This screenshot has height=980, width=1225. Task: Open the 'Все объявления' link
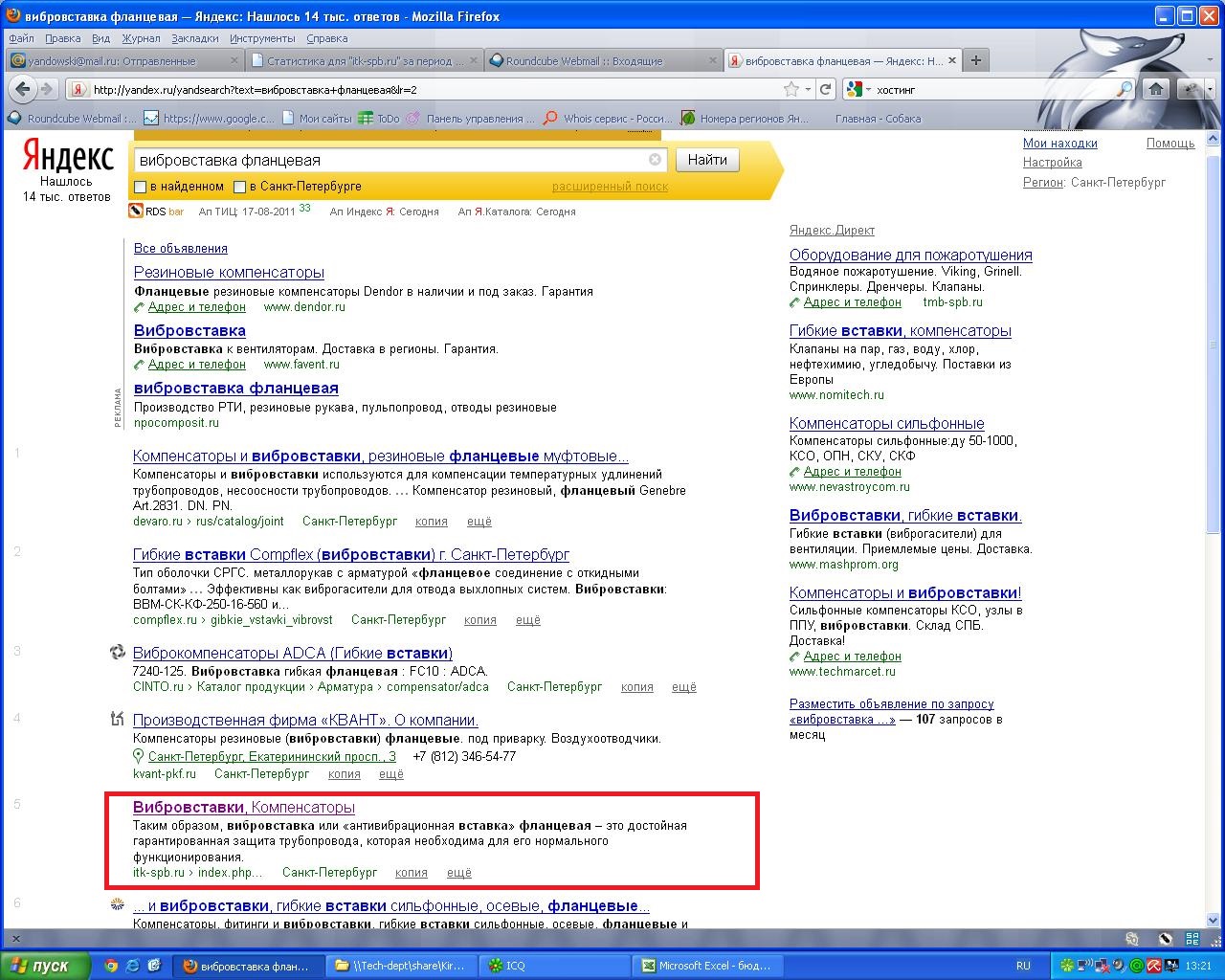(x=181, y=249)
